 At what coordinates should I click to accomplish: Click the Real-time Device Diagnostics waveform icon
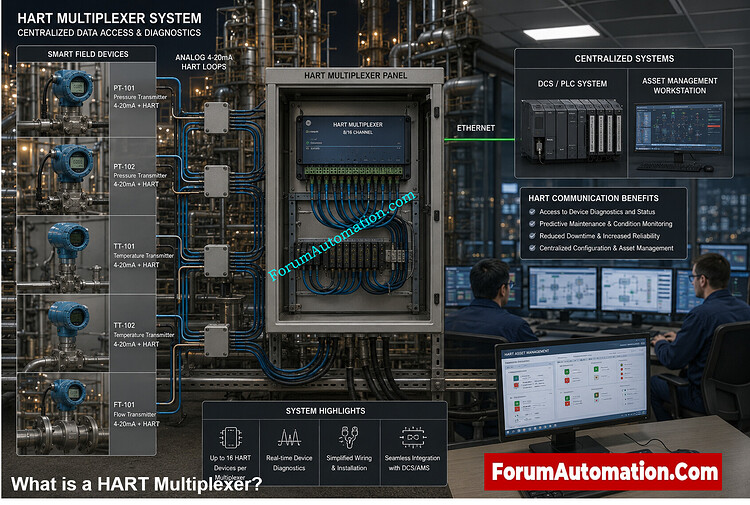[289, 437]
